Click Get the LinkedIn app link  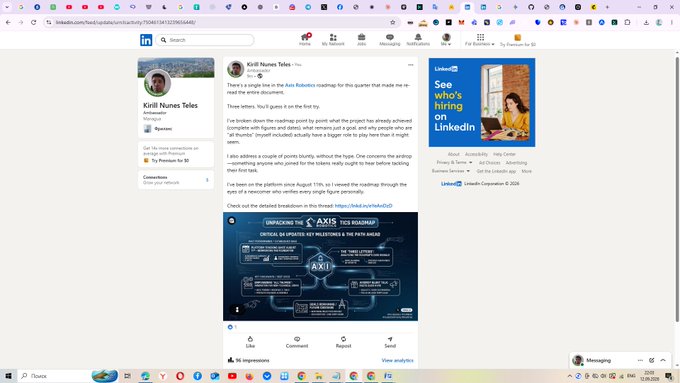click(496, 171)
